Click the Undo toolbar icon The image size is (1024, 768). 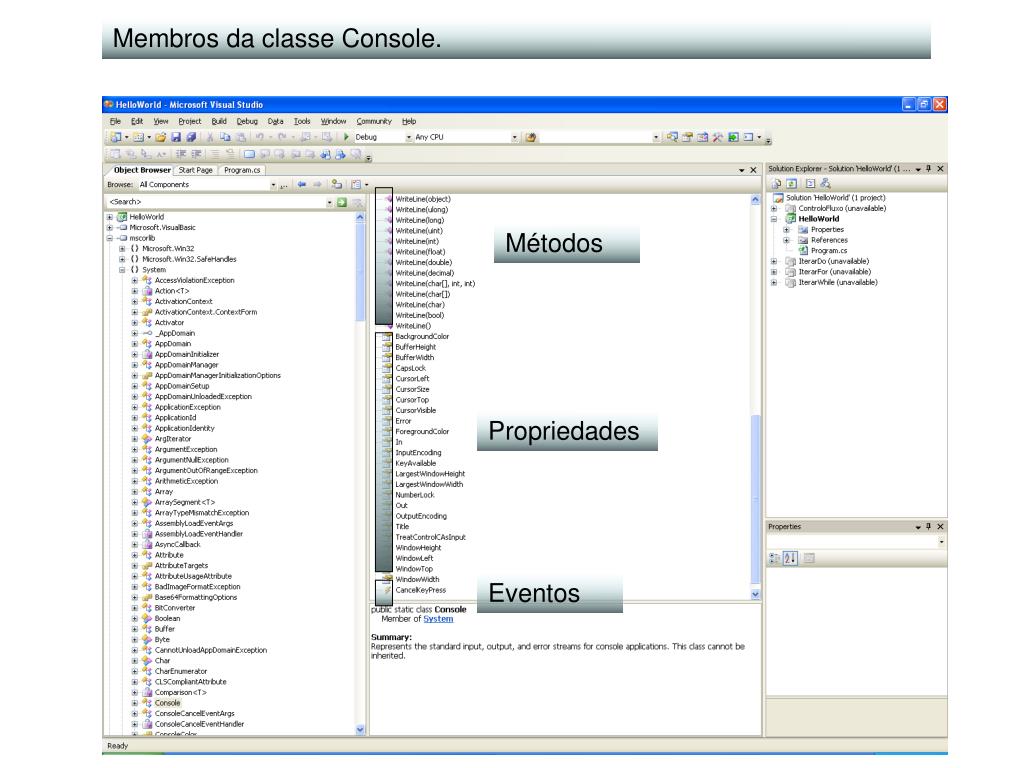click(x=259, y=137)
